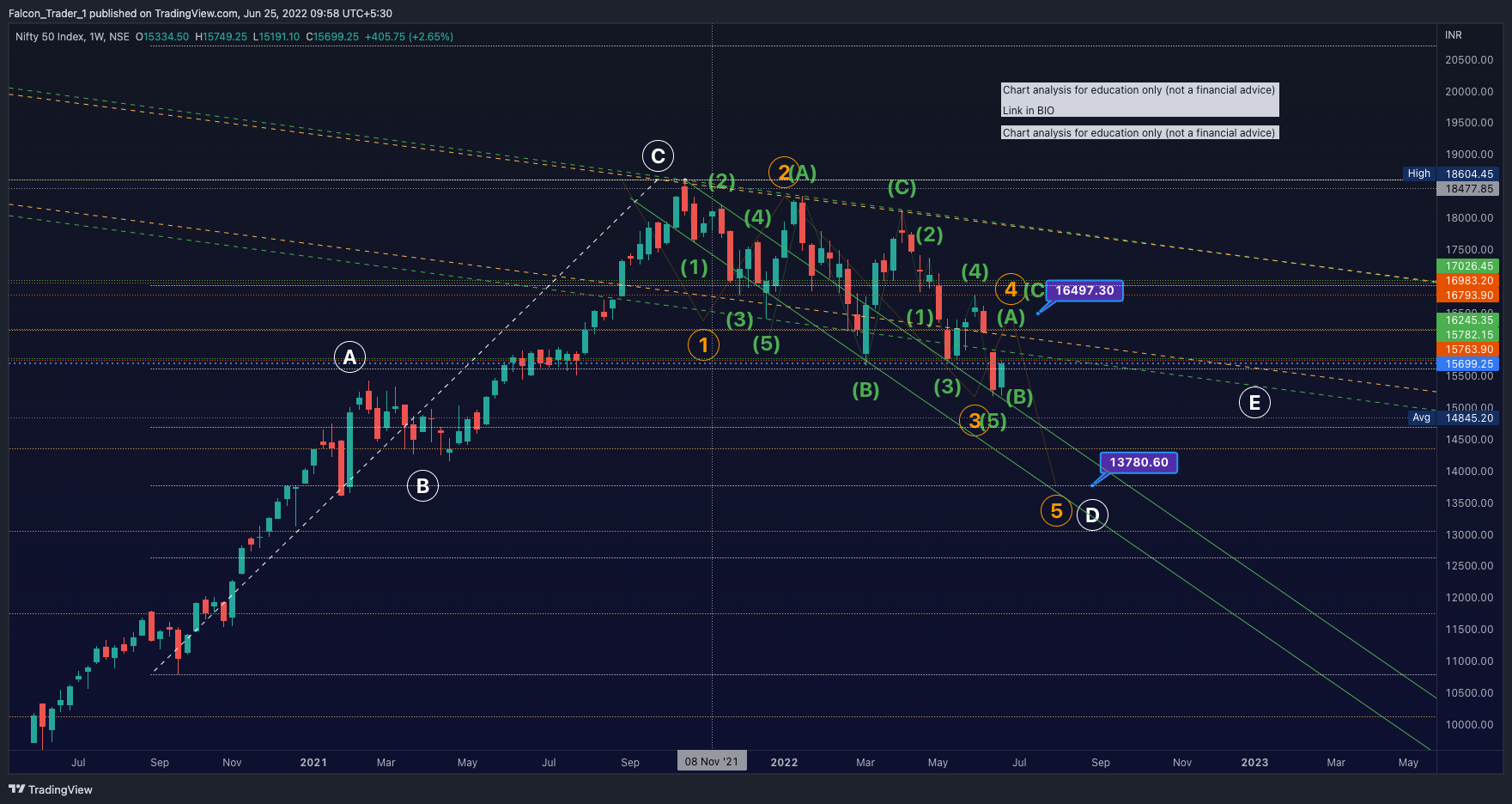The image size is (1512, 804).
Task: Click the 17026.45 green price label
Action: pos(1468,266)
